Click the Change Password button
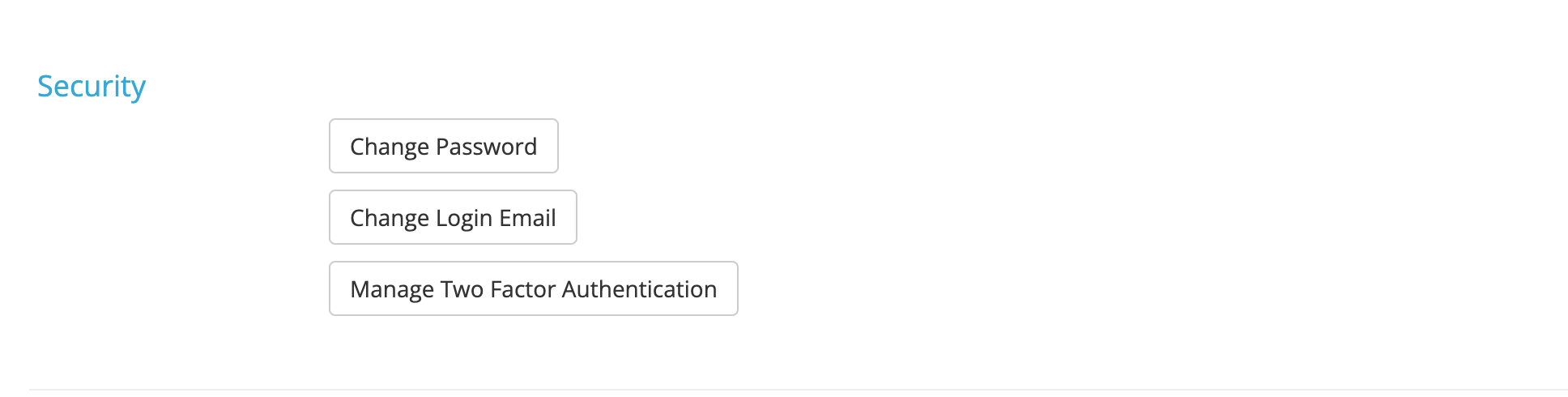 pos(443,147)
